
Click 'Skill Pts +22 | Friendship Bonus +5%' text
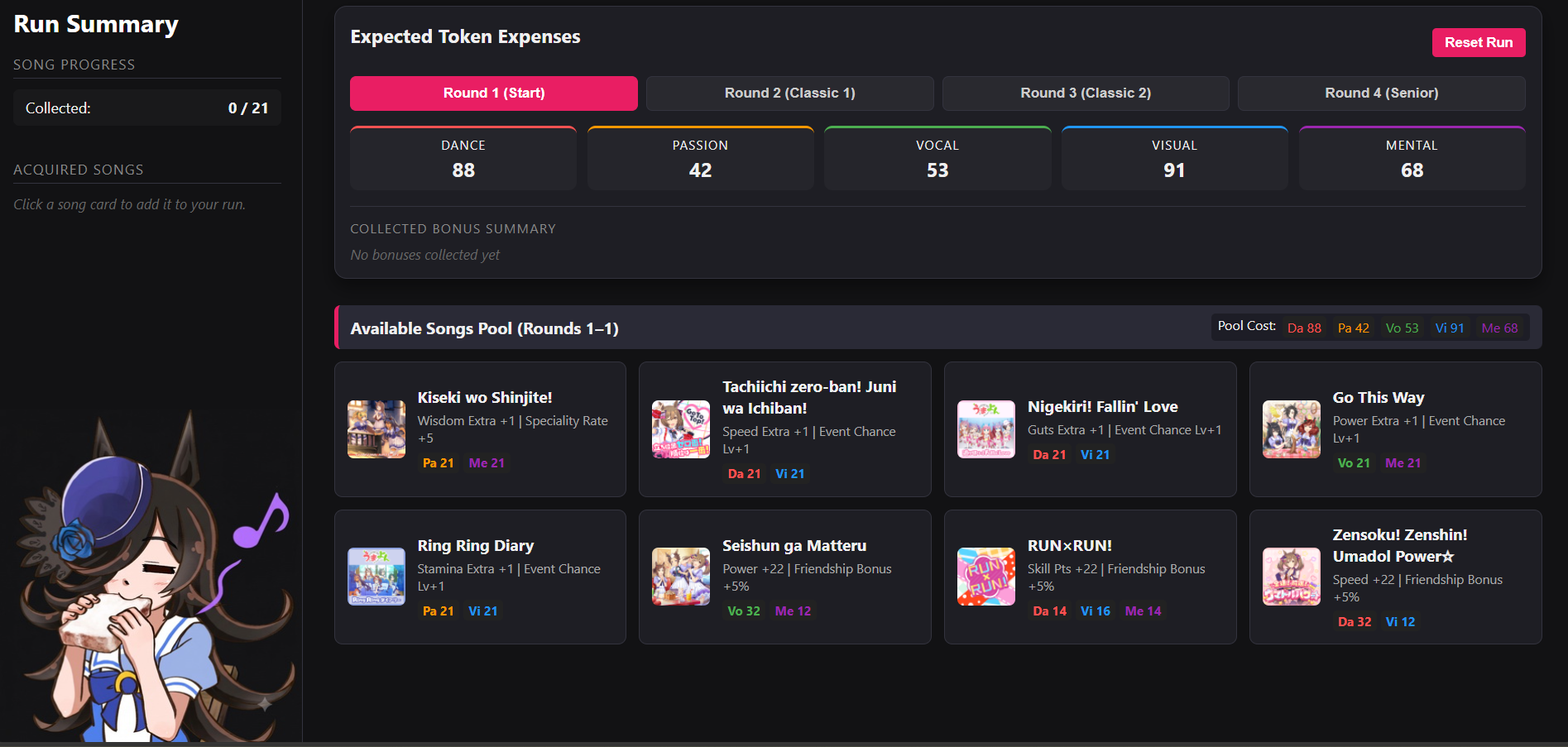tap(1116, 577)
